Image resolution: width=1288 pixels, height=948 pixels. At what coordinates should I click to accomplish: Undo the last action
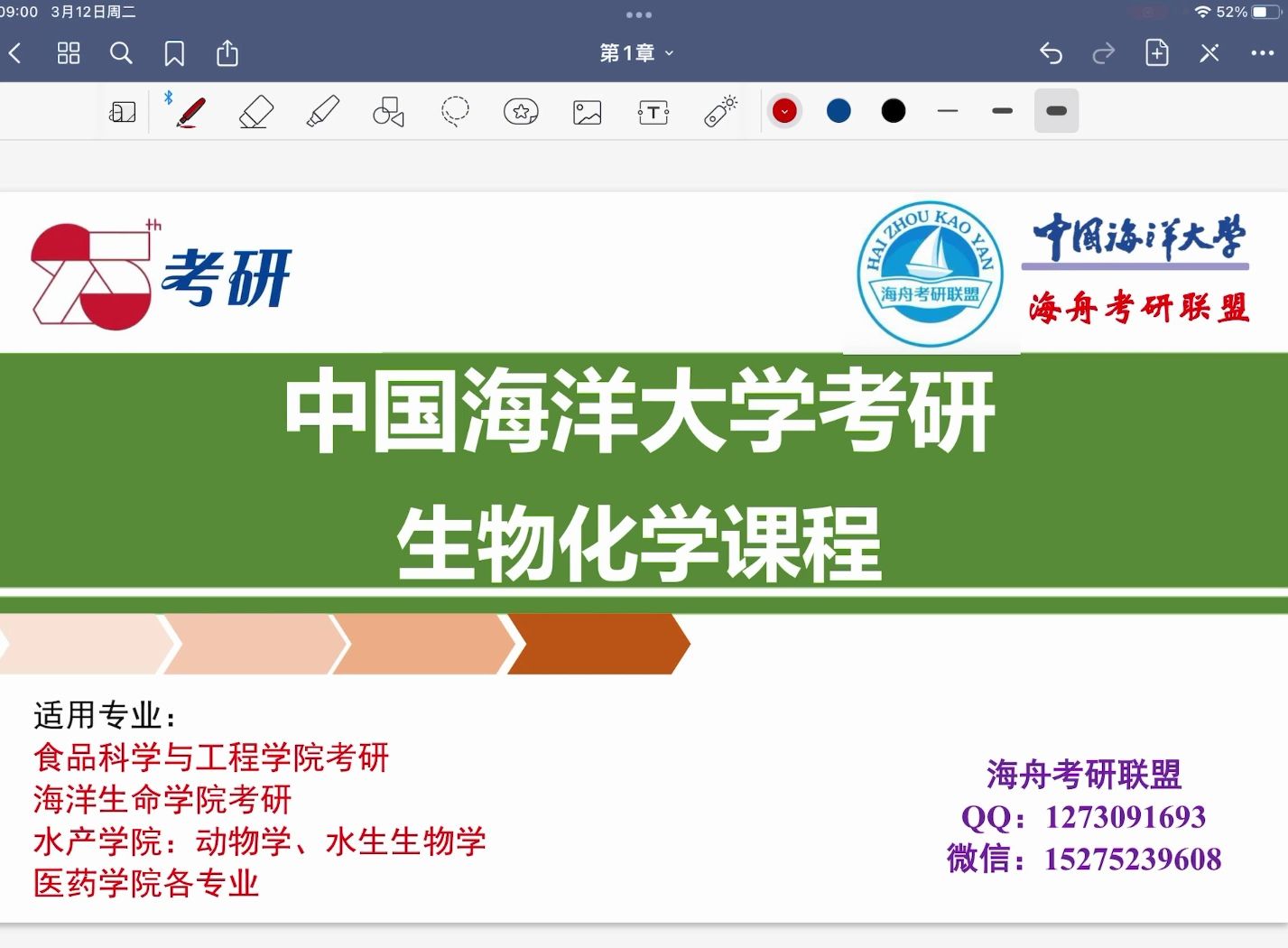[1051, 53]
